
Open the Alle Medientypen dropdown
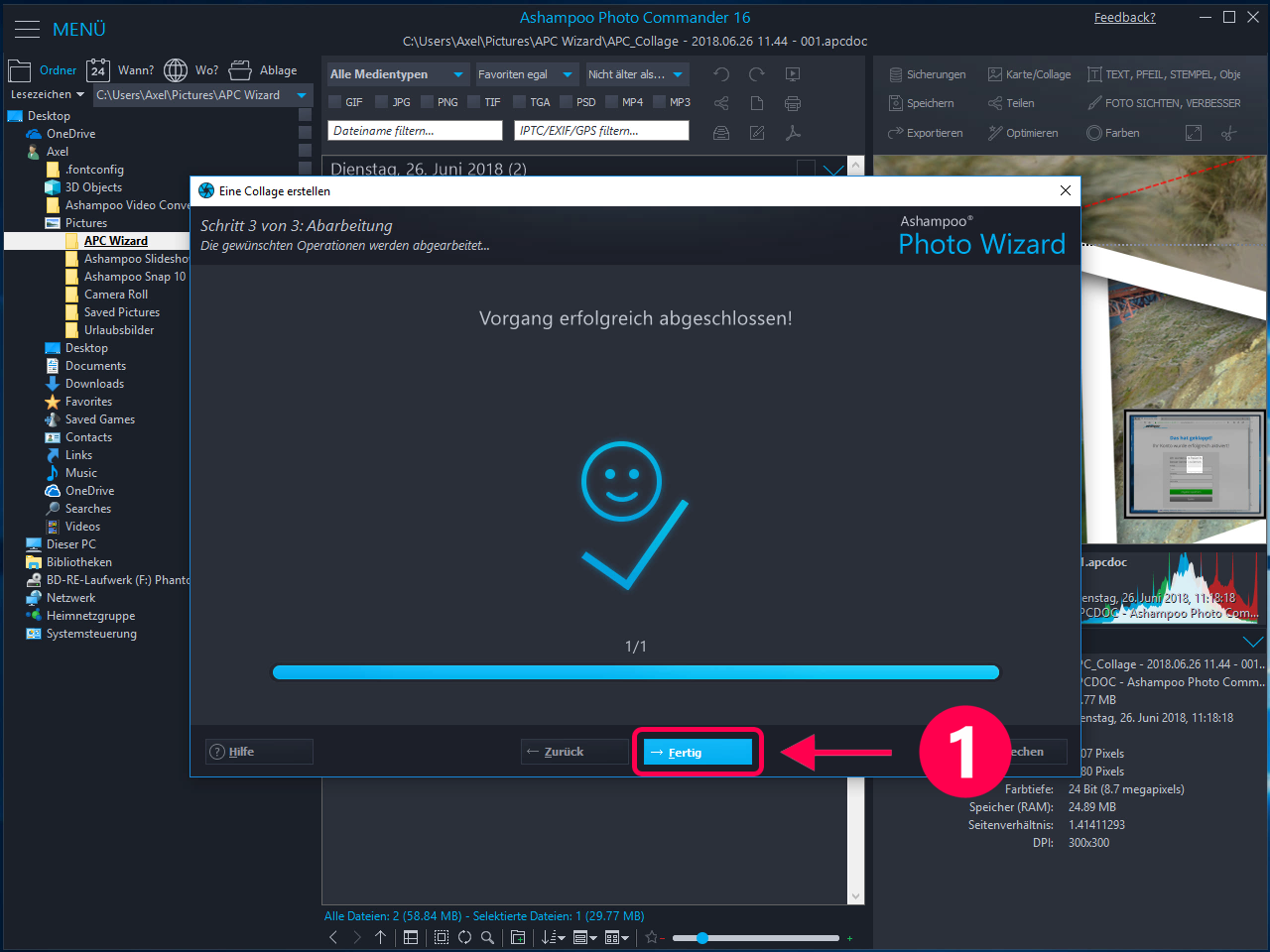point(397,74)
